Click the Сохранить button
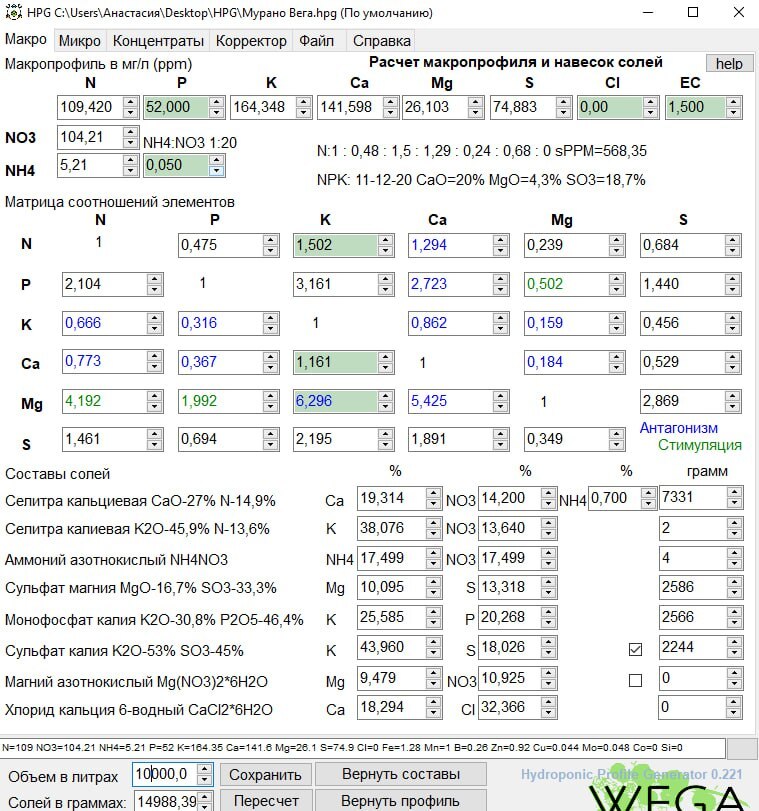The image size is (759, 811). (x=265, y=774)
